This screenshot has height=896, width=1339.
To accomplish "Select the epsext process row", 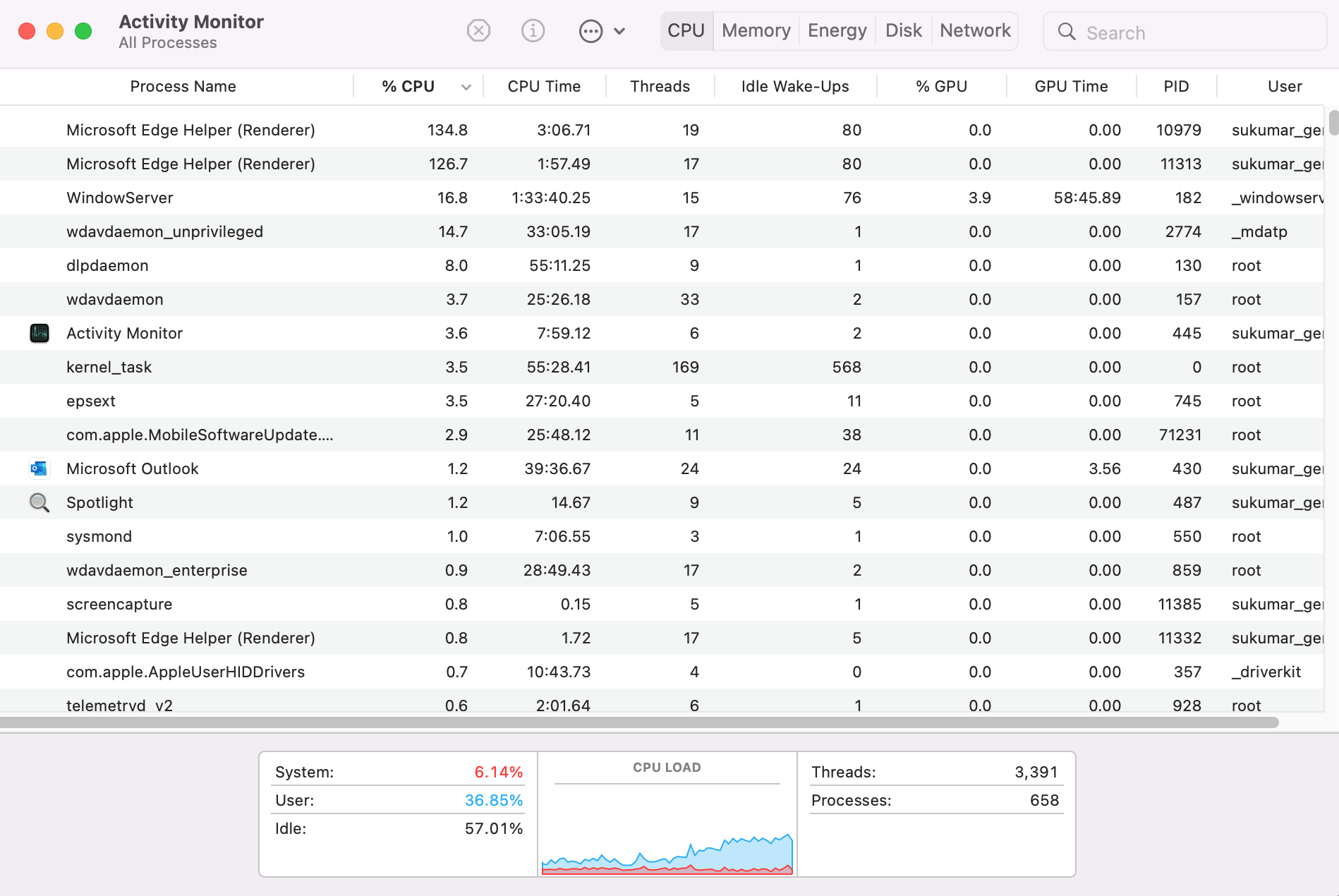I will pyautogui.click(x=662, y=401).
